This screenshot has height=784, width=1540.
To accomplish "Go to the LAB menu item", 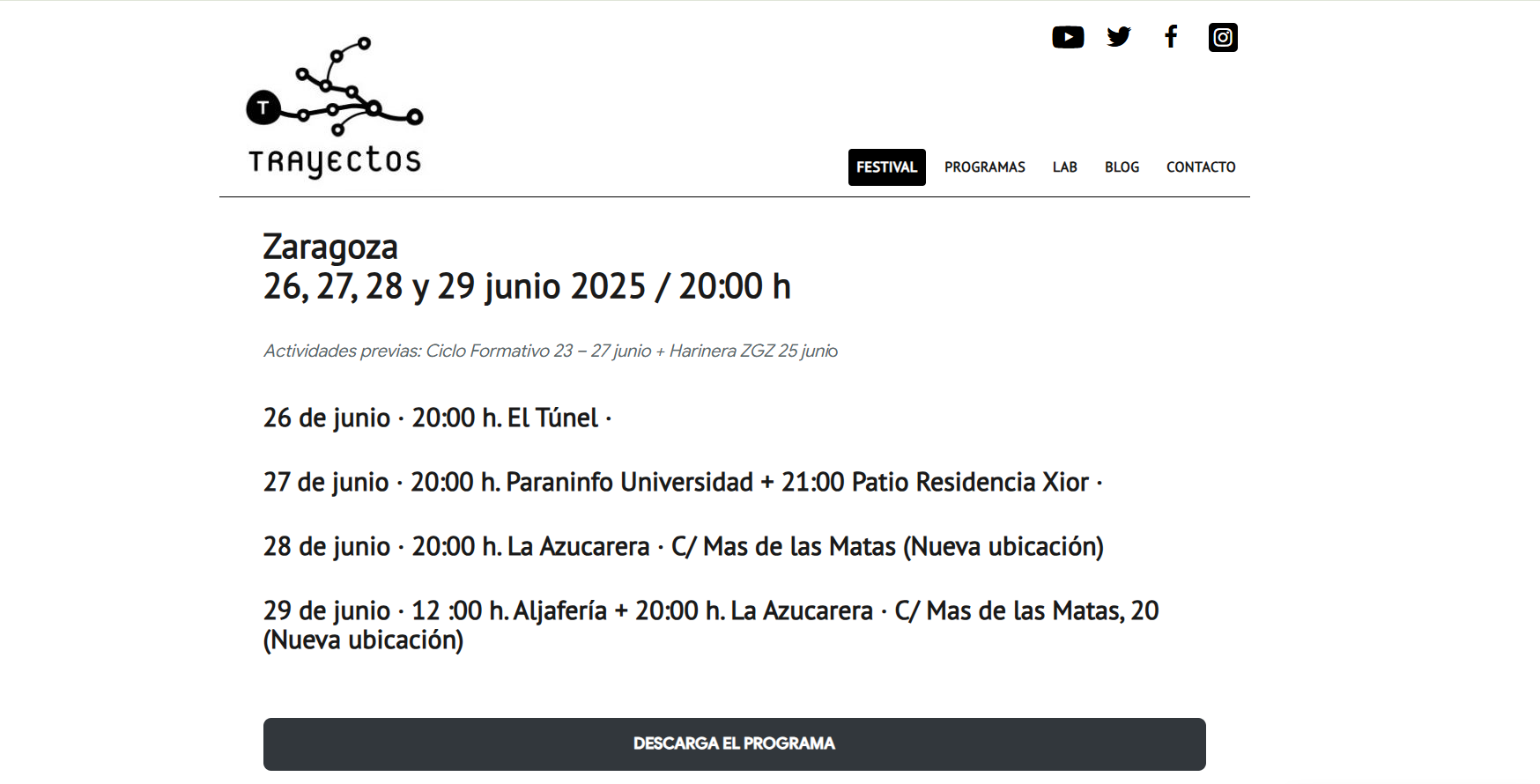I will [x=1065, y=167].
